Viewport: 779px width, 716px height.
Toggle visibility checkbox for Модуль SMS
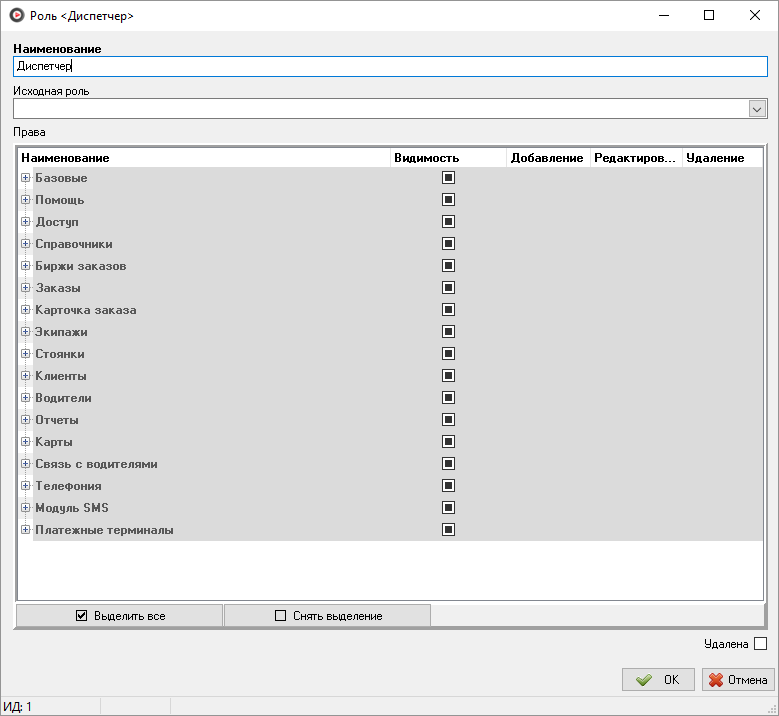coord(448,508)
